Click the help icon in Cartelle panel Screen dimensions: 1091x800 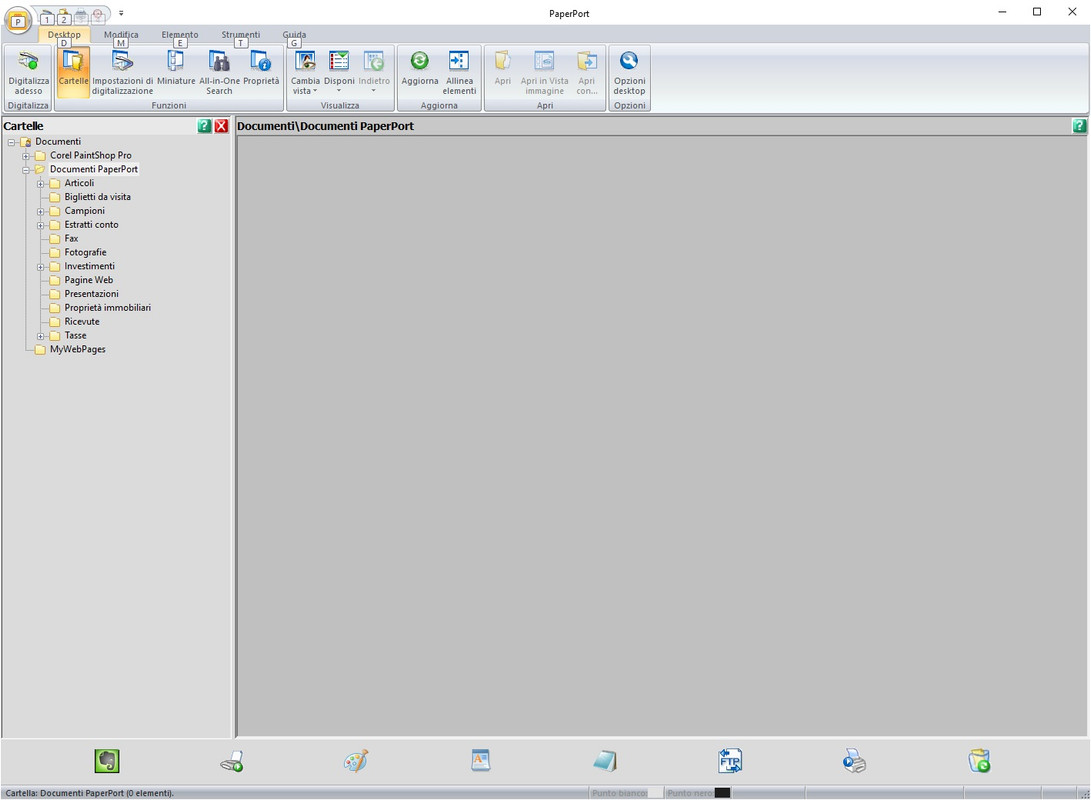204,126
